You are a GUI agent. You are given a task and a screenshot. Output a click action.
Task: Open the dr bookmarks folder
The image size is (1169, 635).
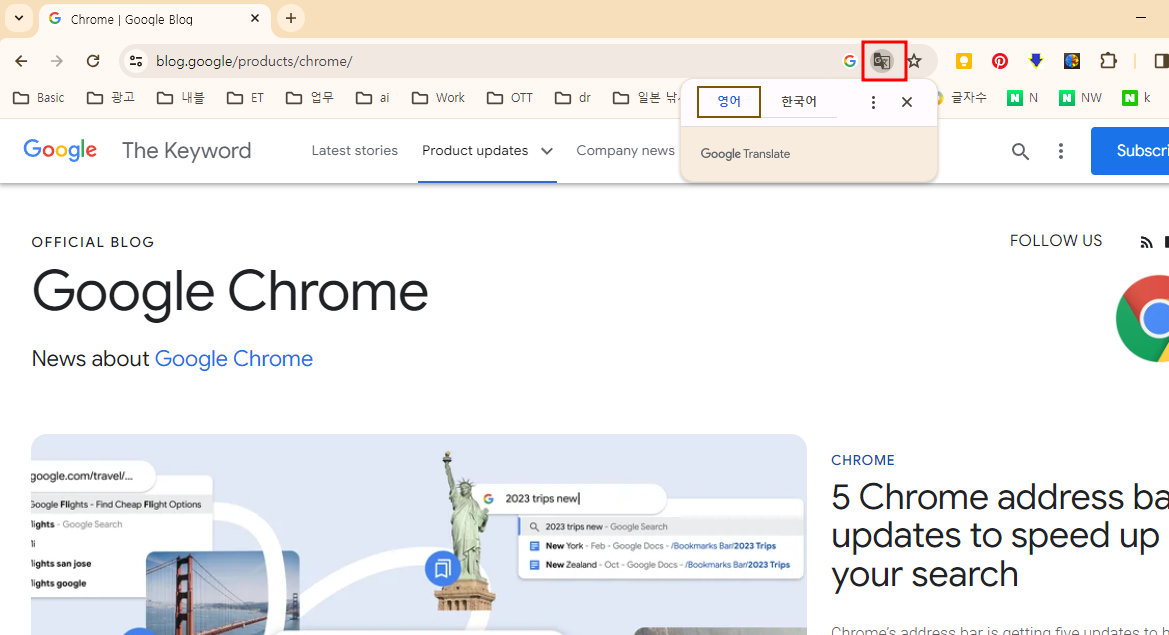pyautogui.click(x=573, y=98)
